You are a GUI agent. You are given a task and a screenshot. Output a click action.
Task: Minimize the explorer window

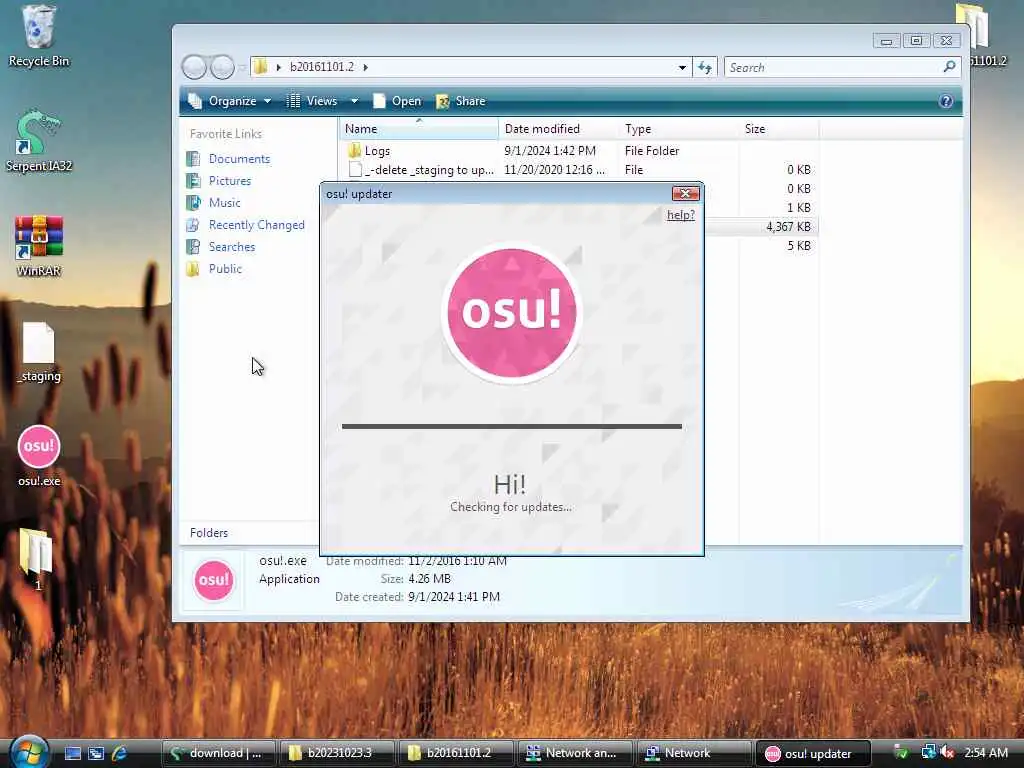(886, 40)
